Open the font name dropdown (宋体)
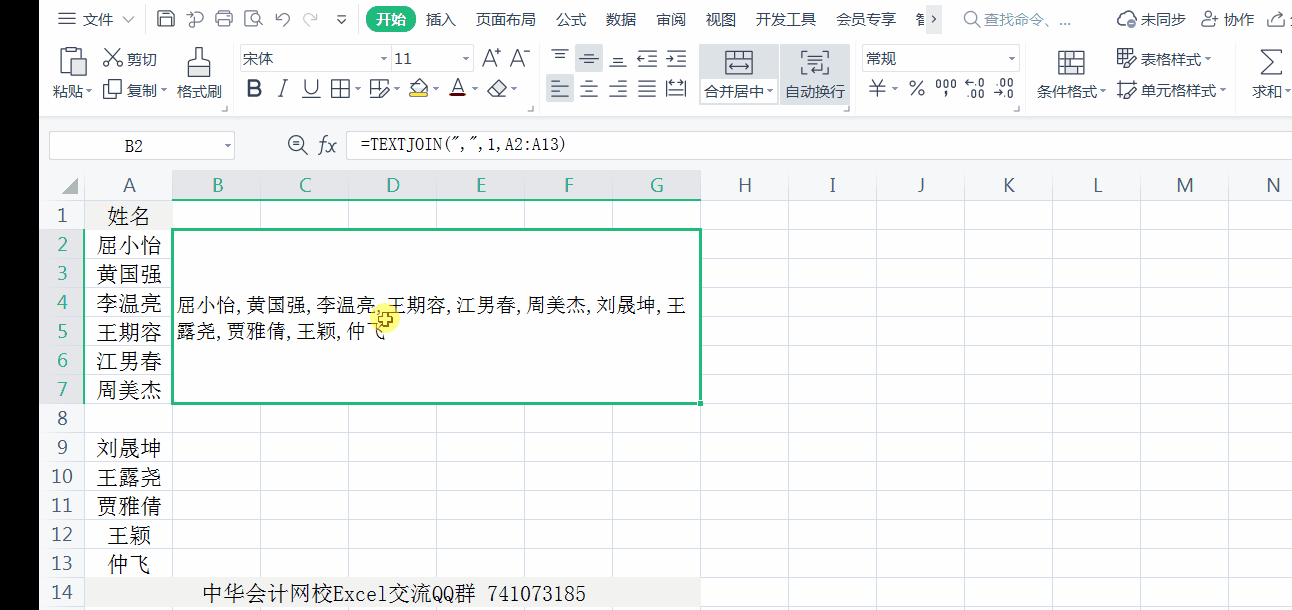The height and width of the screenshot is (610, 1292). [383, 59]
